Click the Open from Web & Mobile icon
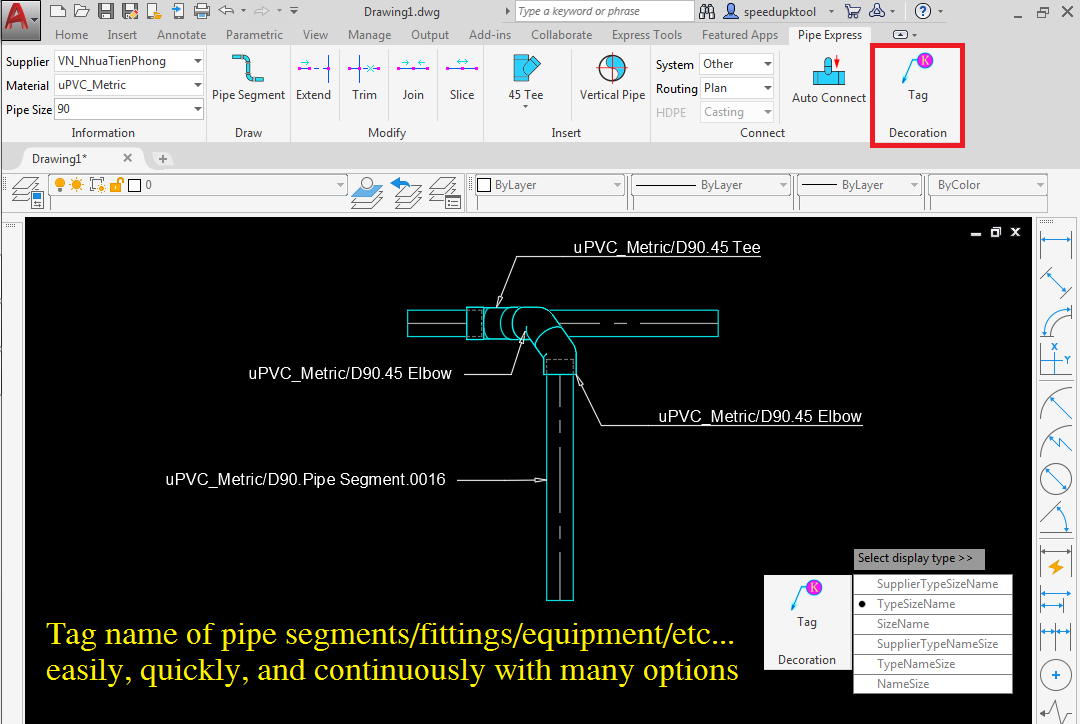 click(154, 10)
